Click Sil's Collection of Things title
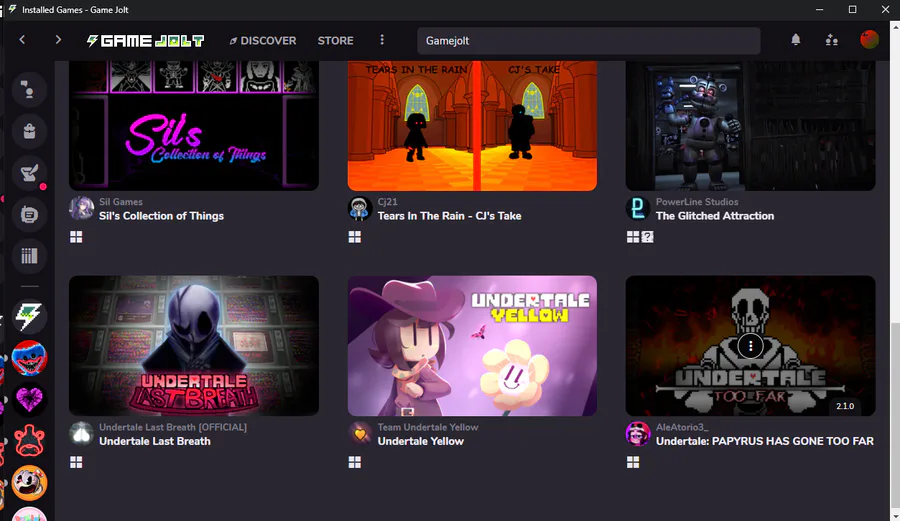900x521 pixels. click(x=161, y=216)
